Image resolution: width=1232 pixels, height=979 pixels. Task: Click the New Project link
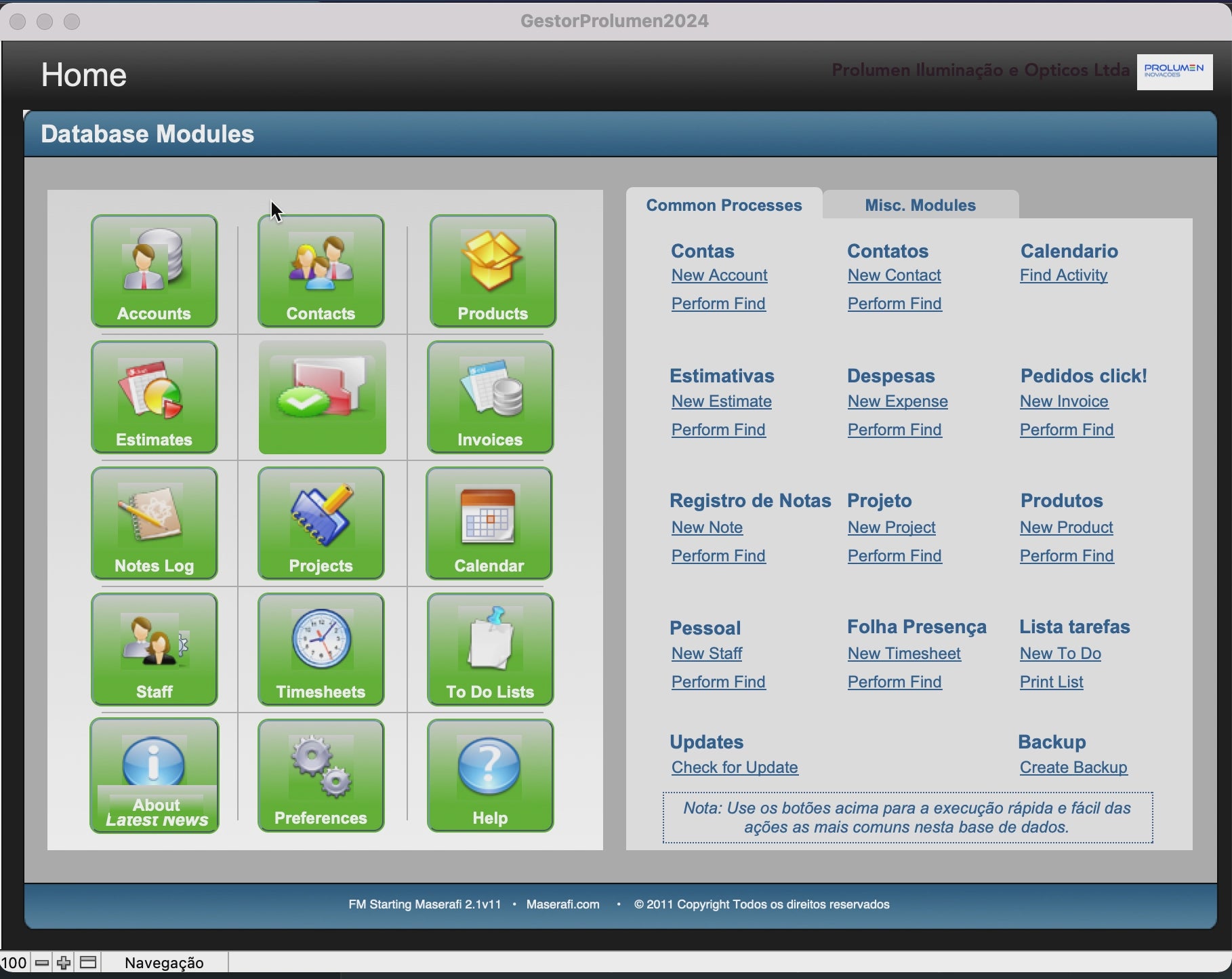[x=892, y=527]
